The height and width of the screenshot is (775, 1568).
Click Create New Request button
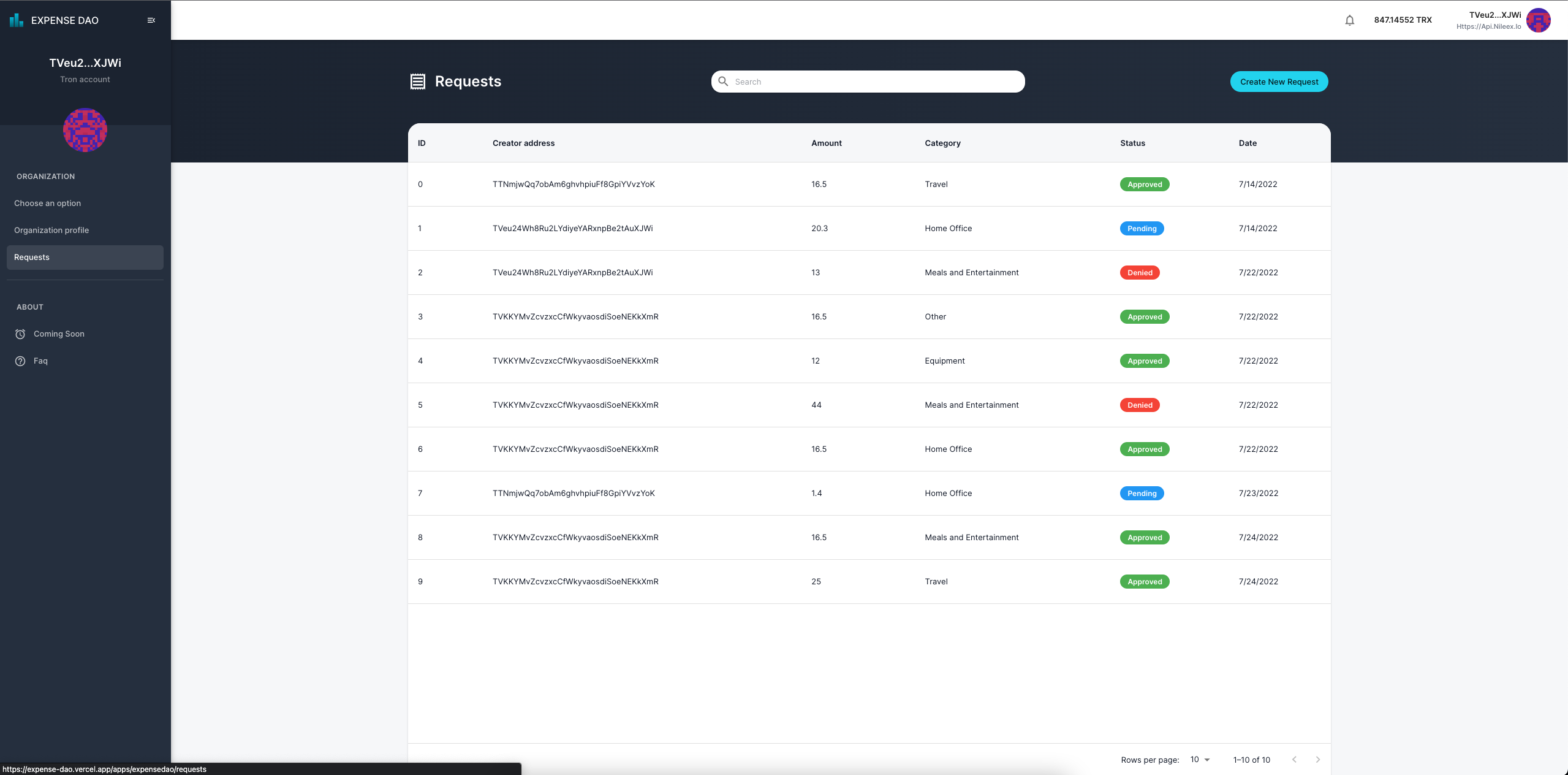(x=1279, y=82)
